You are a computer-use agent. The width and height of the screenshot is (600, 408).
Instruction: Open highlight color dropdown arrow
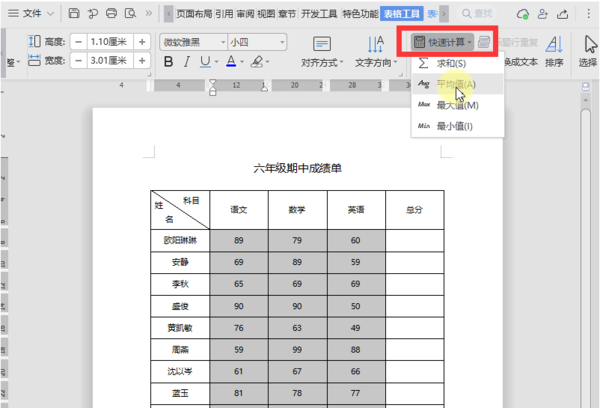267,62
